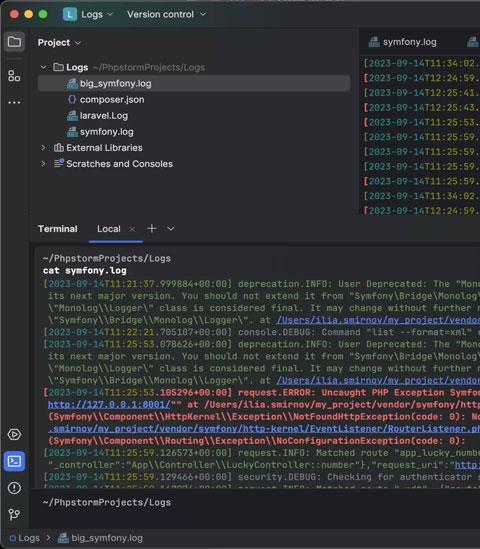This screenshot has width=480, height=549.
Task: Click first editor line 2023-09-14T11:34:02
Action: coord(422,63)
